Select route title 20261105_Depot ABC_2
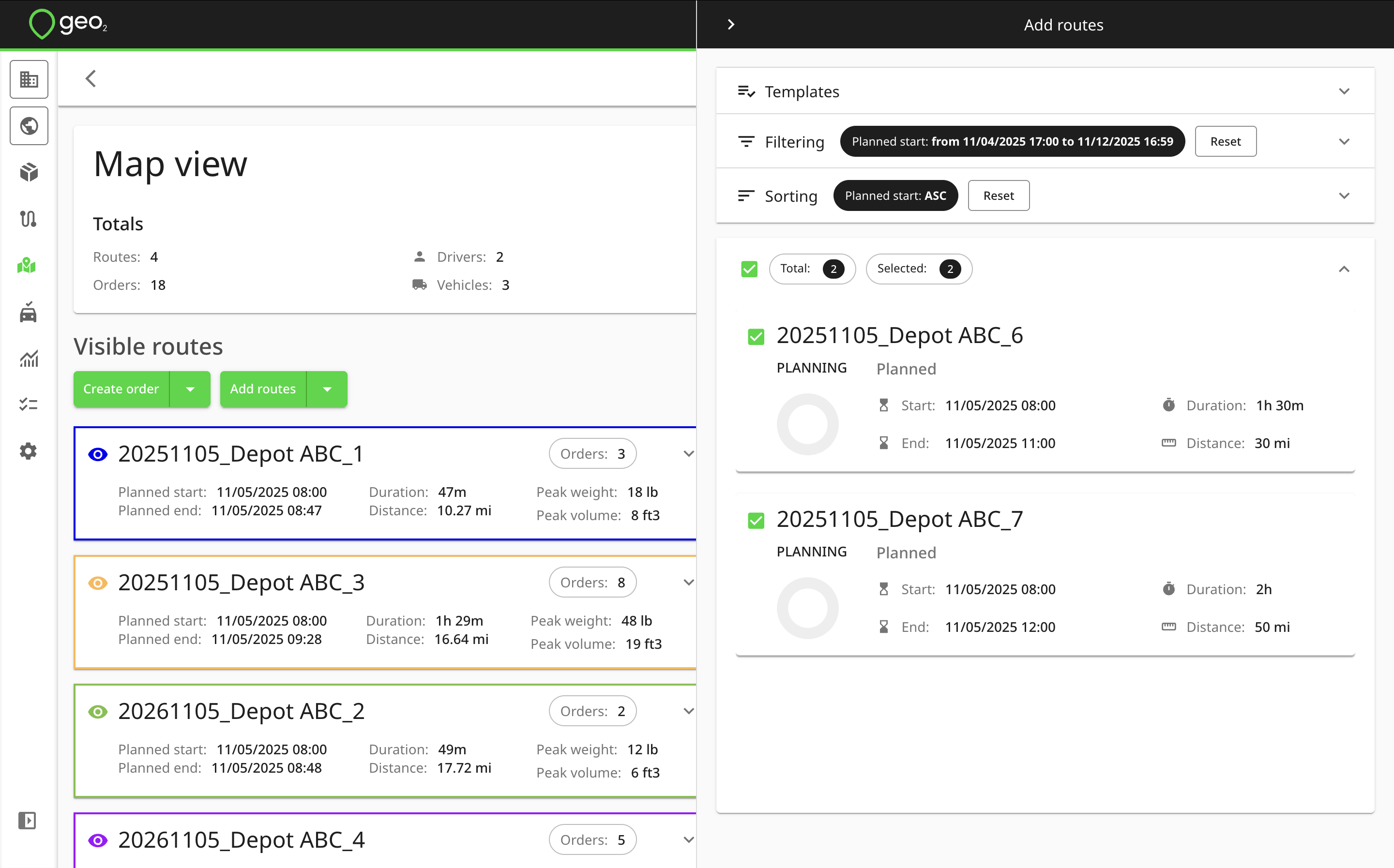Image resolution: width=1394 pixels, height=868 pixels. [x=241, y=711]
